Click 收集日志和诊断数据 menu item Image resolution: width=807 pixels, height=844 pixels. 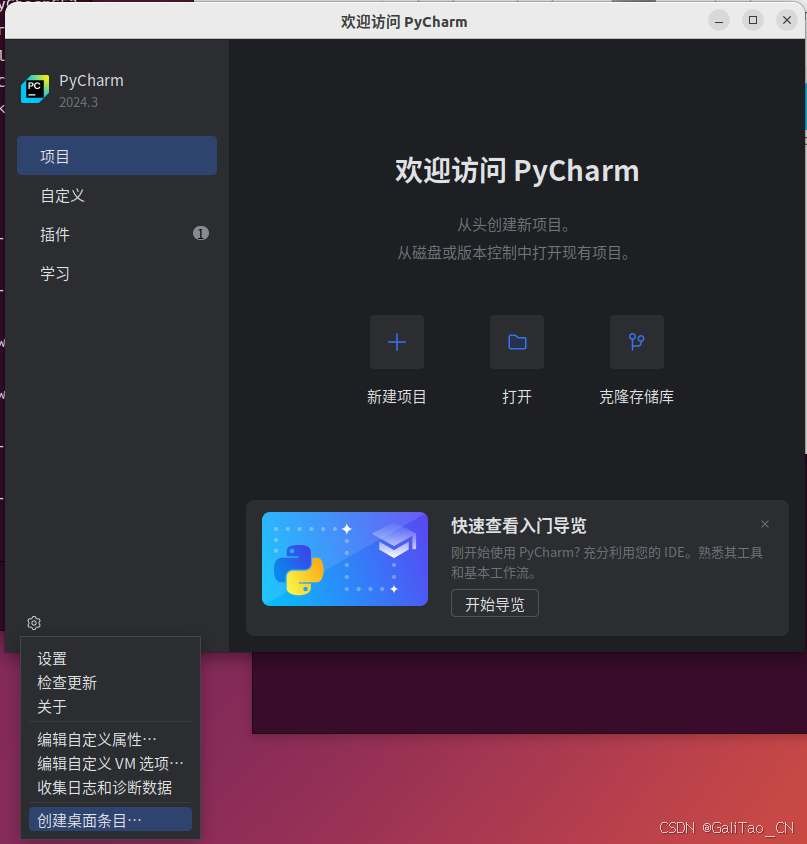point(110,788)
